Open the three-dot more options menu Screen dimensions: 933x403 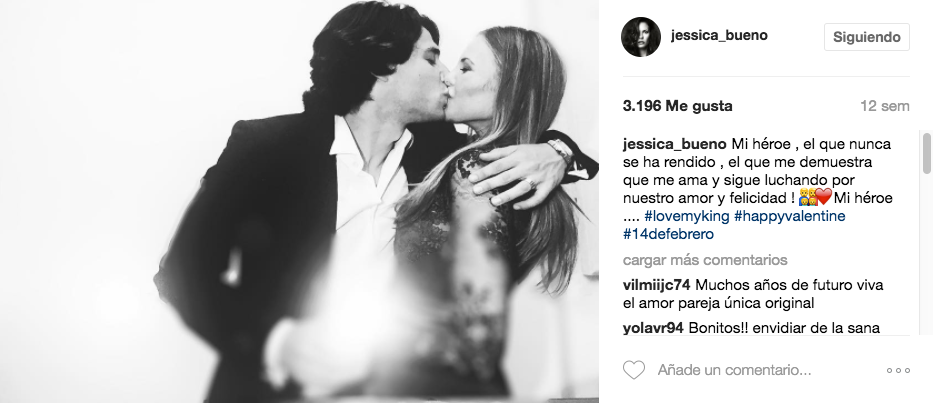[898, 371]
